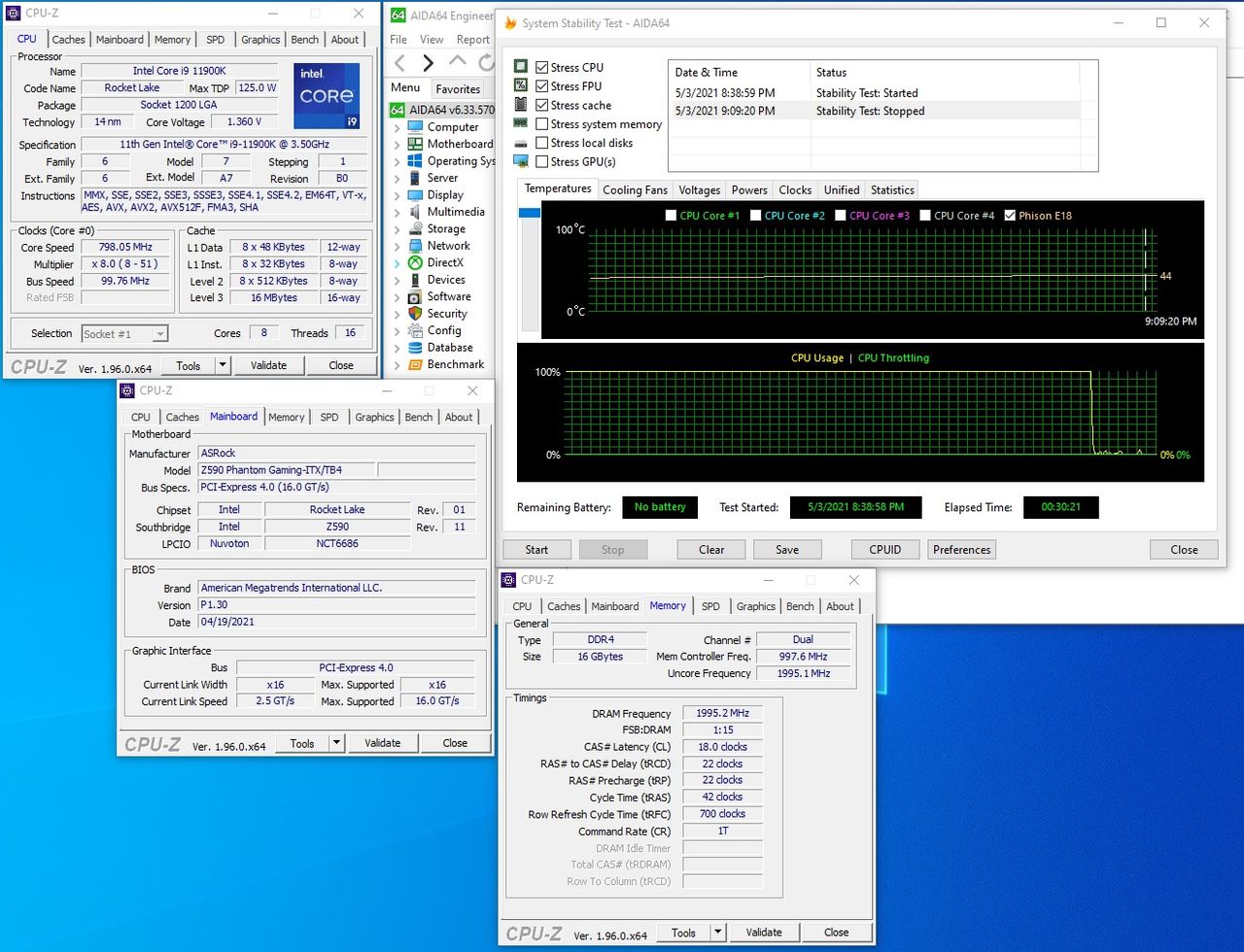This screenshot has height=952, width=1244.
Task: Click the Software icon in AIDA64 tree
Action: pos(415,297)
